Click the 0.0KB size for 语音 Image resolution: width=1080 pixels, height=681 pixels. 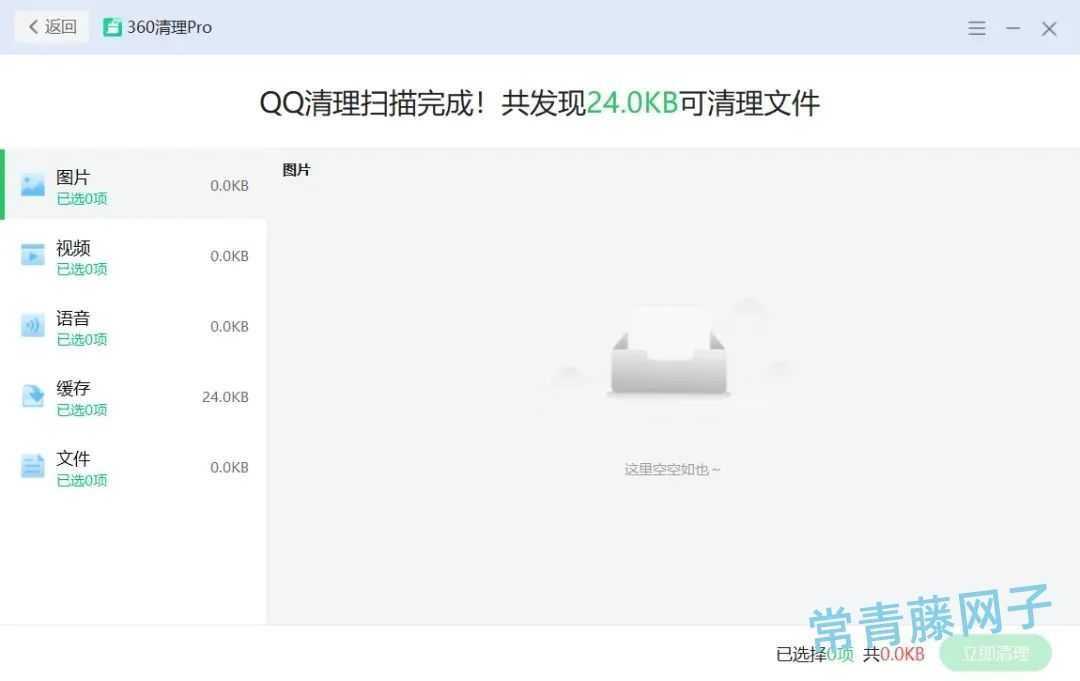(x=229, y=326)
